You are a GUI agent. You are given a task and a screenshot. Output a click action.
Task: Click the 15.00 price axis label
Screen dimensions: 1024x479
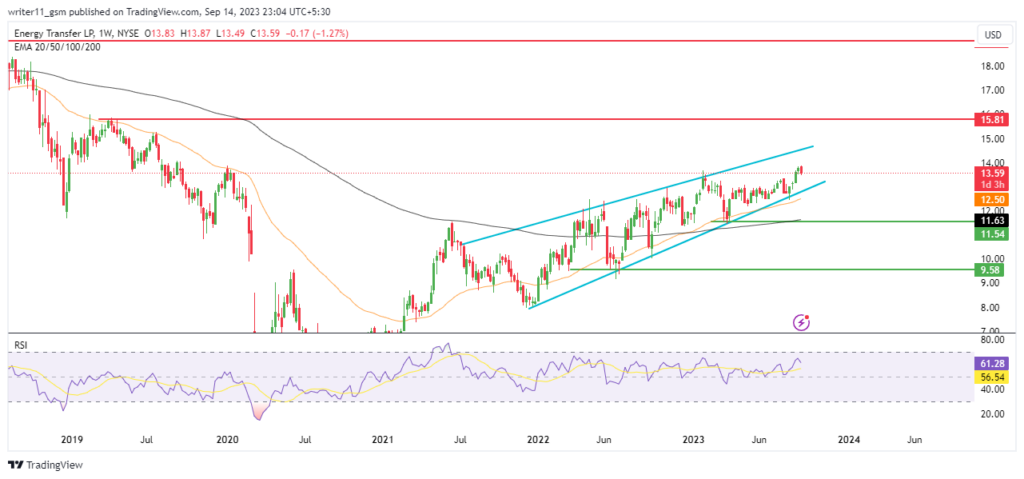point(991,139)
